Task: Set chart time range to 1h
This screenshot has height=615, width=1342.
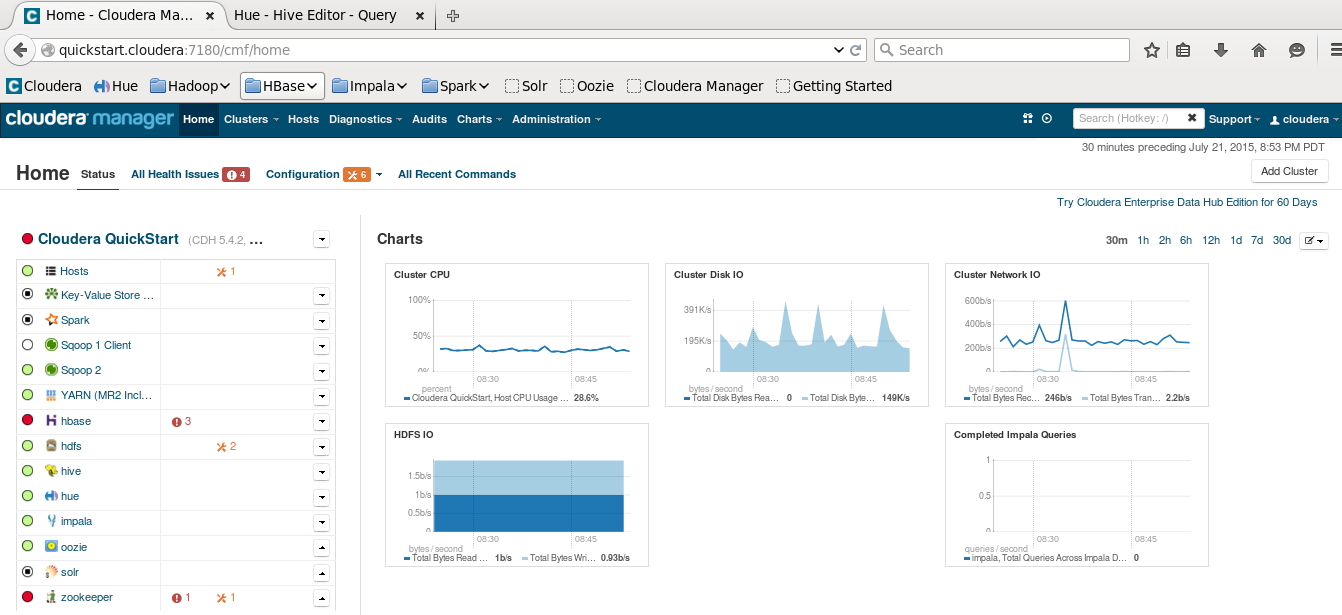Action: [1143, 240]
